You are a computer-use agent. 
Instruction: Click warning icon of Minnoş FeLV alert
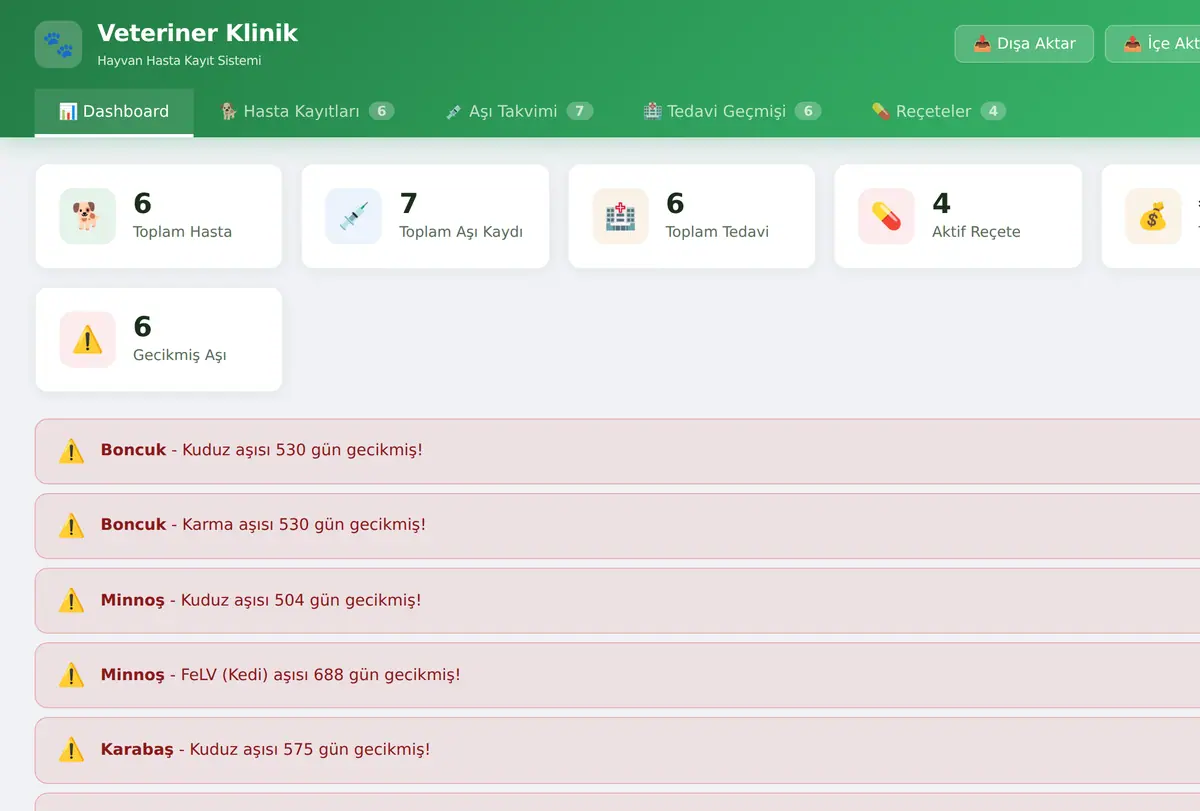(71, 675)
